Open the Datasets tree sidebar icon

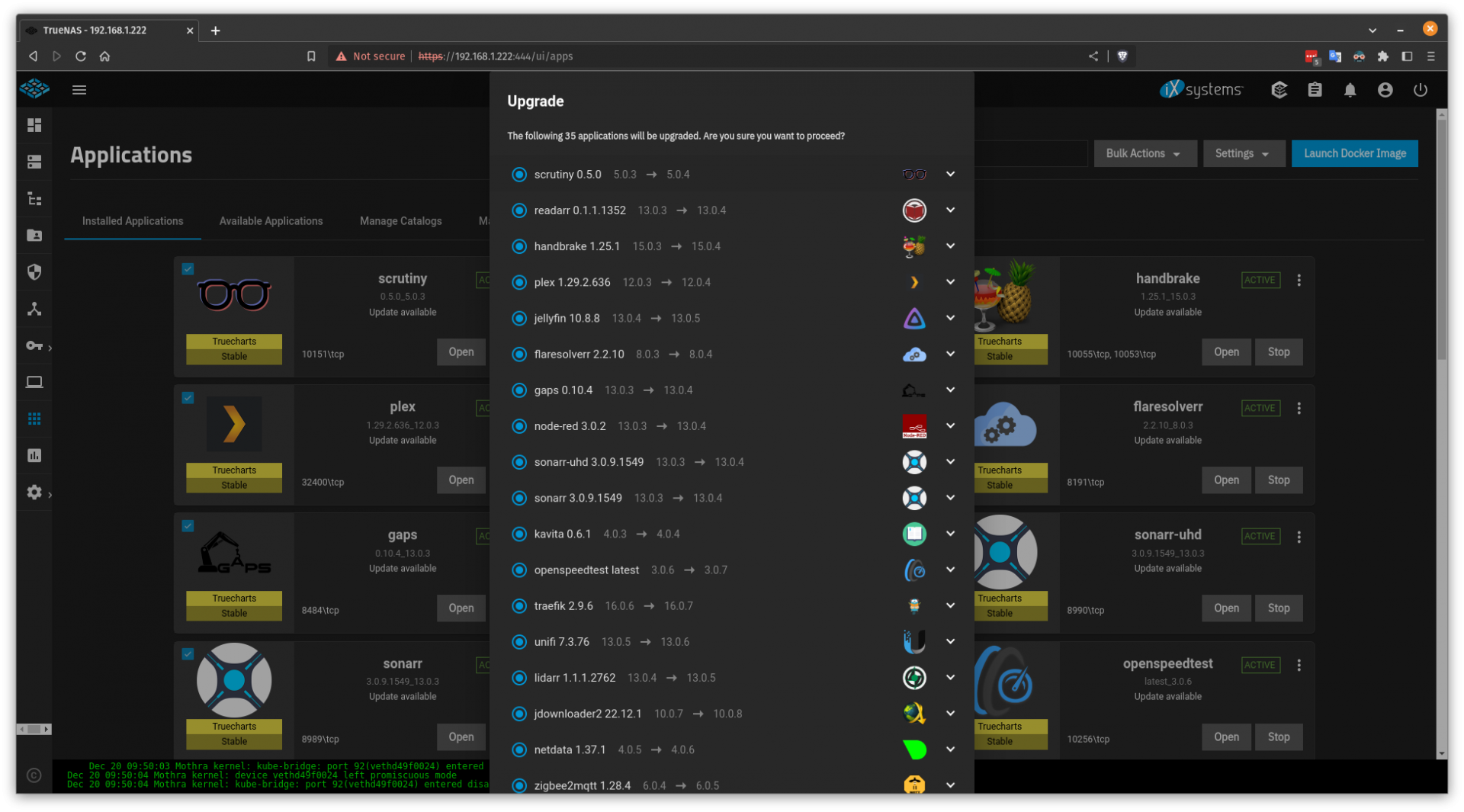click(34, 199)
